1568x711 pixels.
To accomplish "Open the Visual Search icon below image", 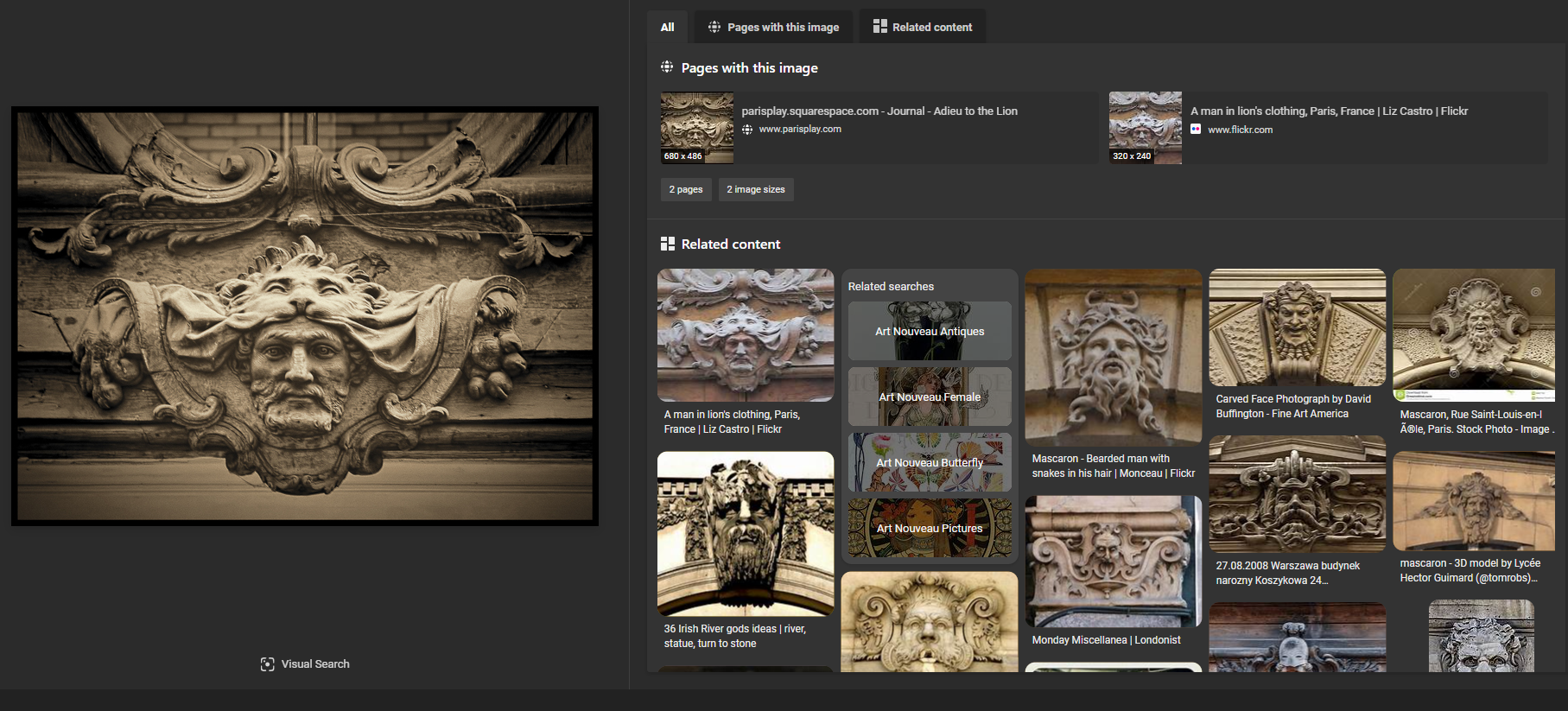I will [268, 664].
